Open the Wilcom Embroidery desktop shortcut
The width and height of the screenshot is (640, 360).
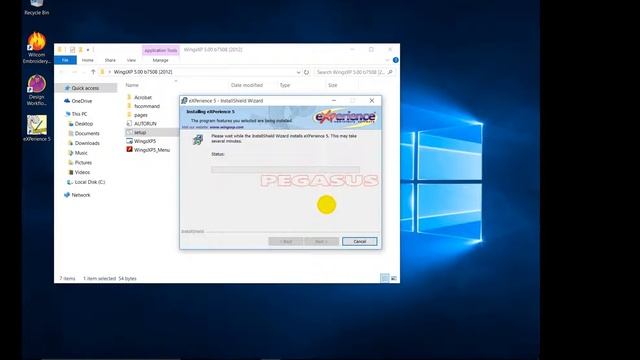36,48
